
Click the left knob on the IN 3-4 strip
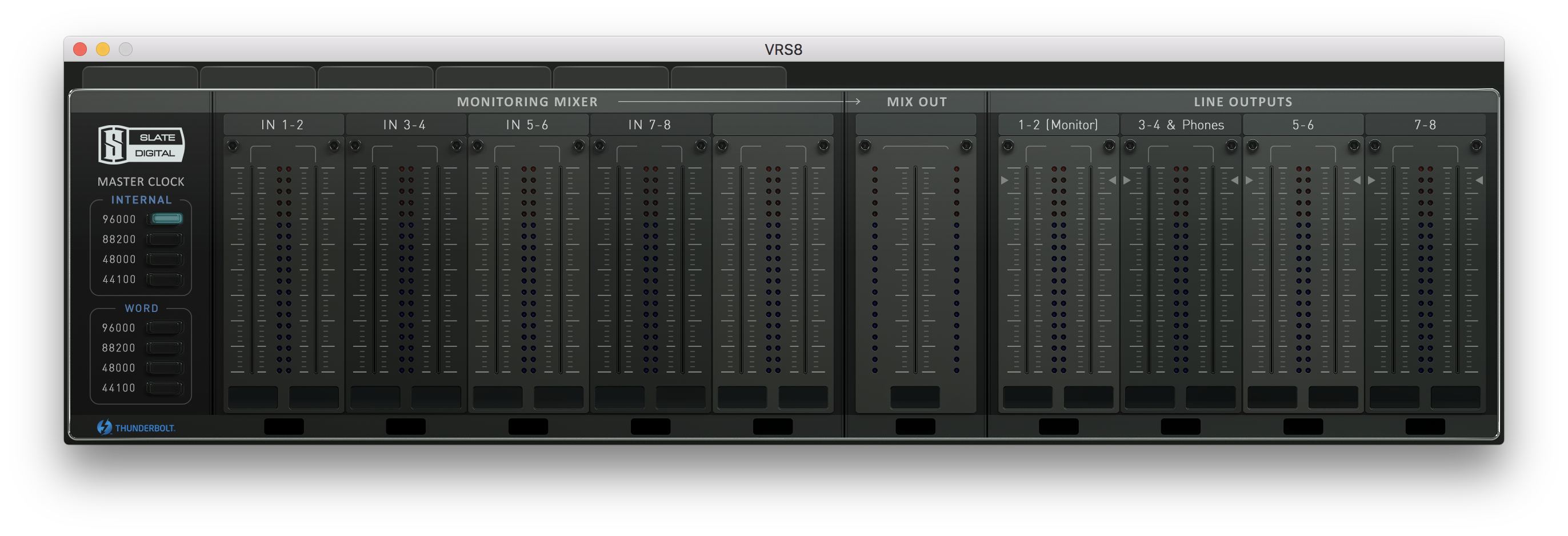coord(355,146)
